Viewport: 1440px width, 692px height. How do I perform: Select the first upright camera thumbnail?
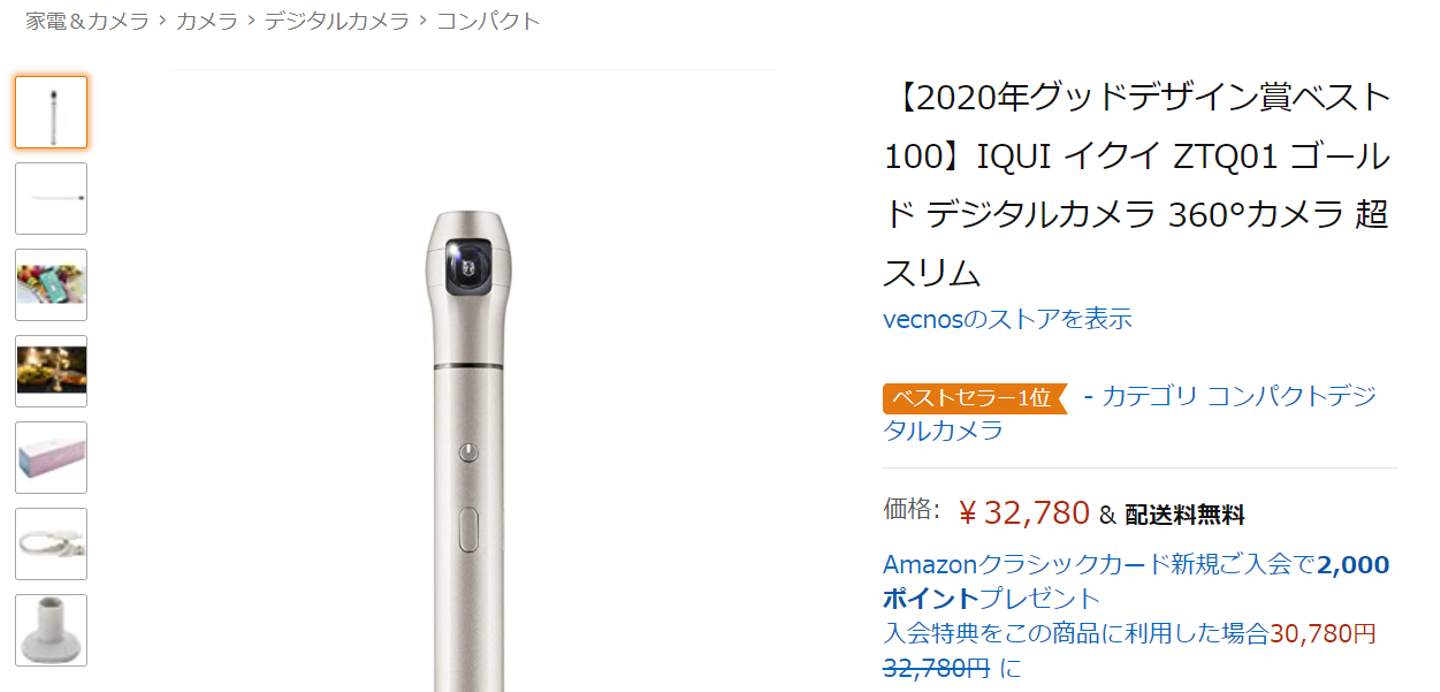pyautogui.click(x=51, y=112)
